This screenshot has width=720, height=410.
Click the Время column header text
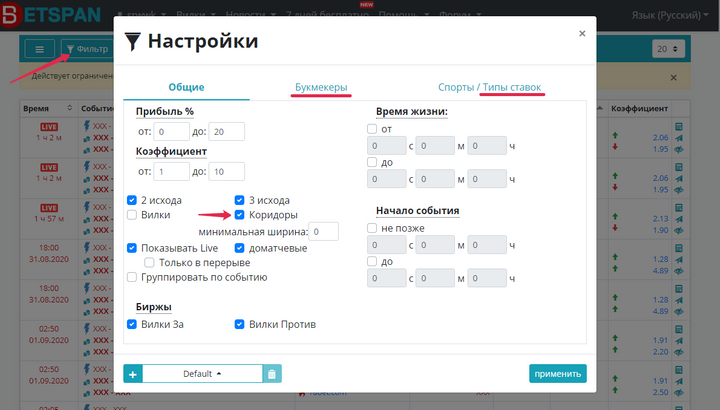pyautogui.click(x=36, y=108)
